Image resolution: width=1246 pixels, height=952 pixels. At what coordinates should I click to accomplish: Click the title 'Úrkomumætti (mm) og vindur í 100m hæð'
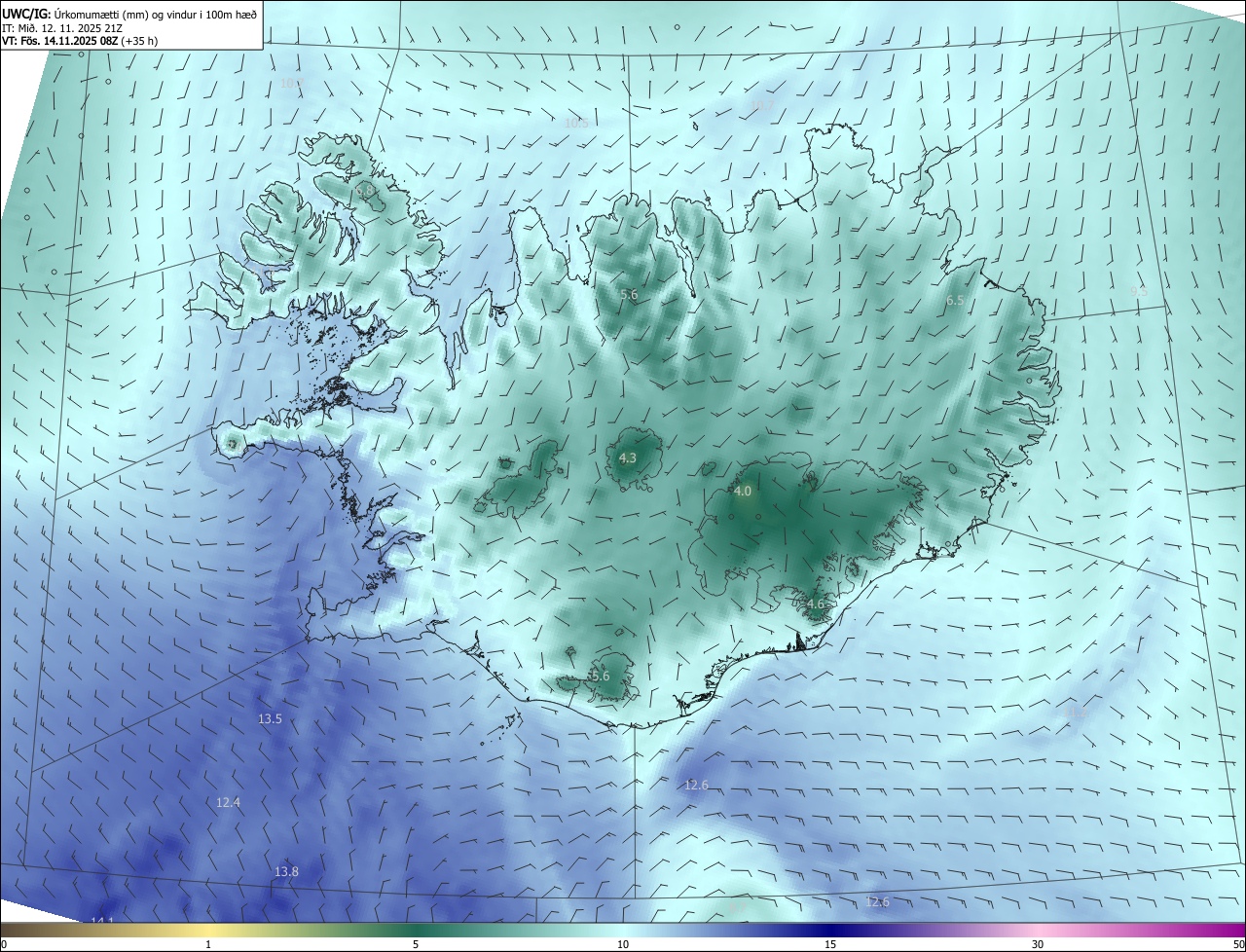[154, 14]
